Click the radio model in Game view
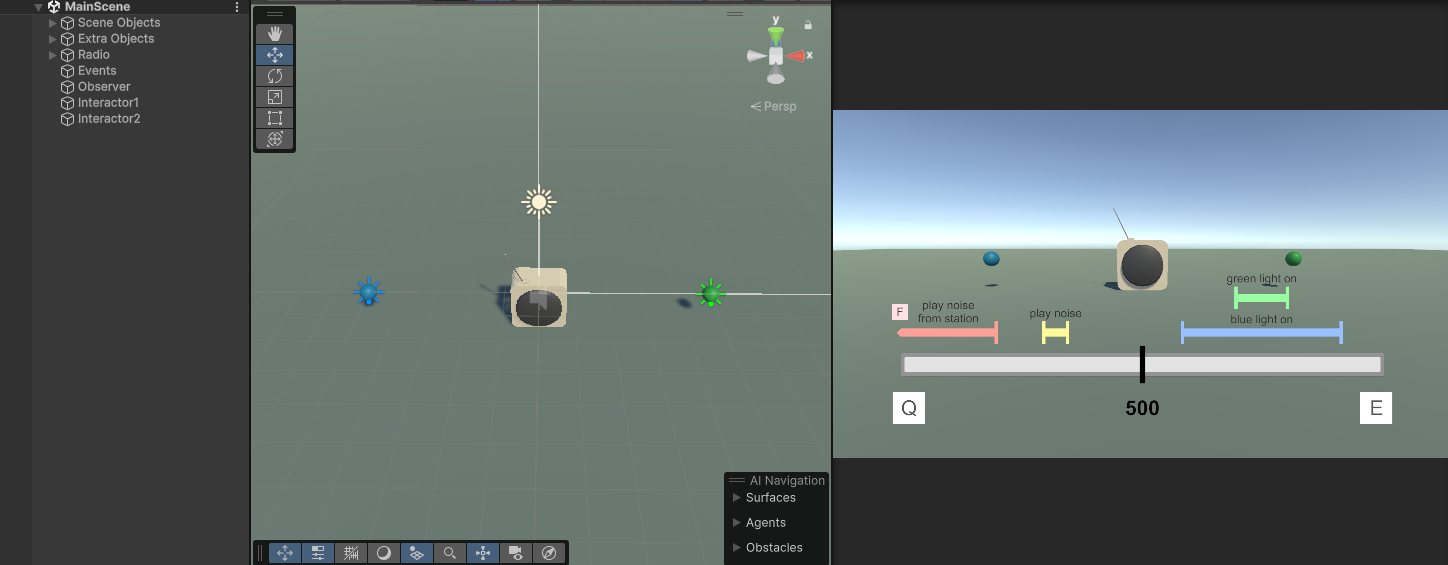 tap(1142, 265)
